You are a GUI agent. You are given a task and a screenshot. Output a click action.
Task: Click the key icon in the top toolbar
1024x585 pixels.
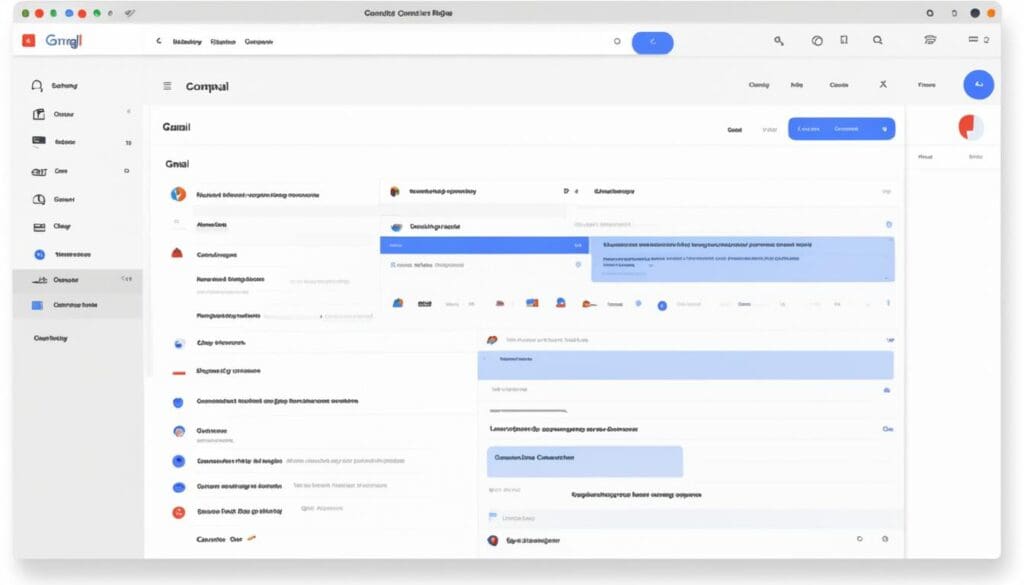pyautogui.click(x=779, y=41)
